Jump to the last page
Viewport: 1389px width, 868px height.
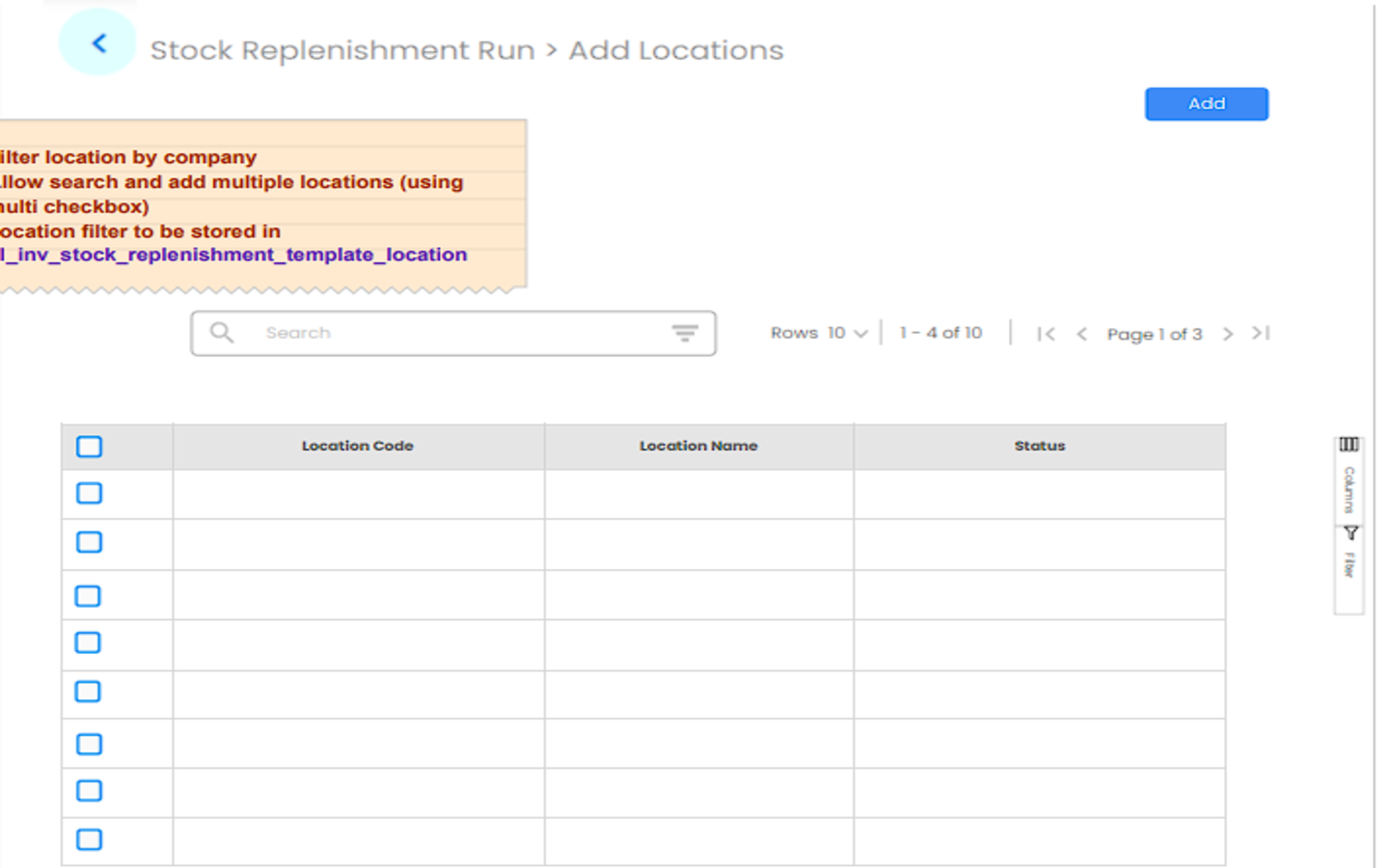point(1261,334)
